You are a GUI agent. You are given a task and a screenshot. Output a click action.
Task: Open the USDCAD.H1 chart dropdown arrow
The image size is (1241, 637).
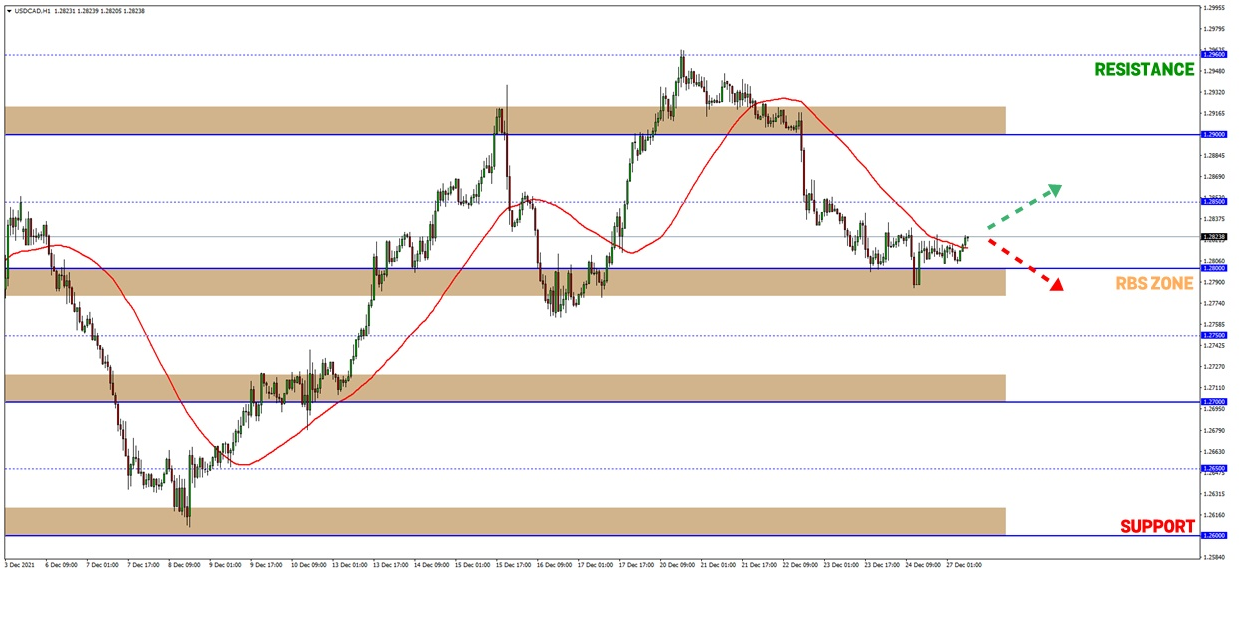tap(9, 10)
